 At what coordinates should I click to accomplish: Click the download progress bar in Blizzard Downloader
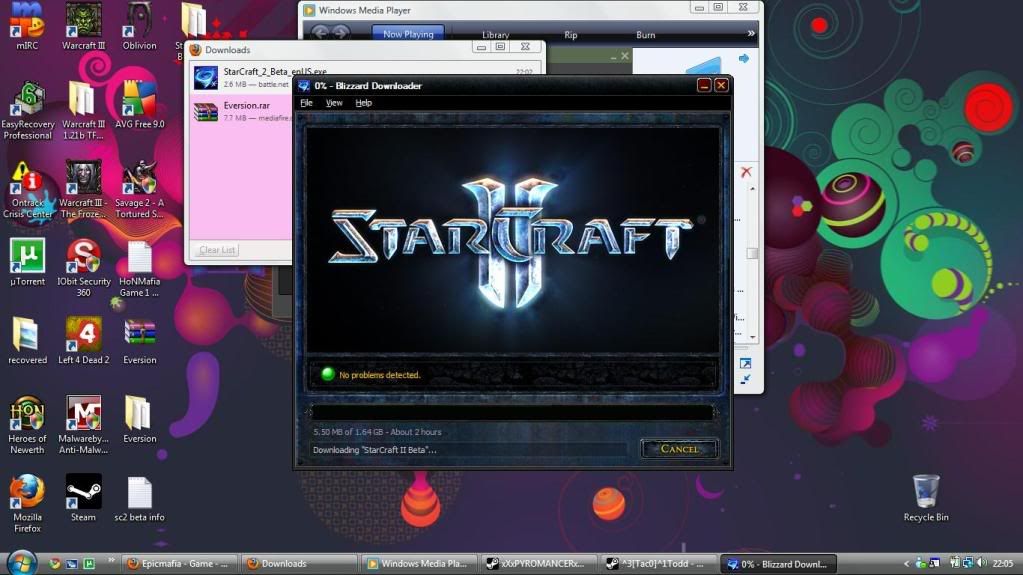[512, 412]
